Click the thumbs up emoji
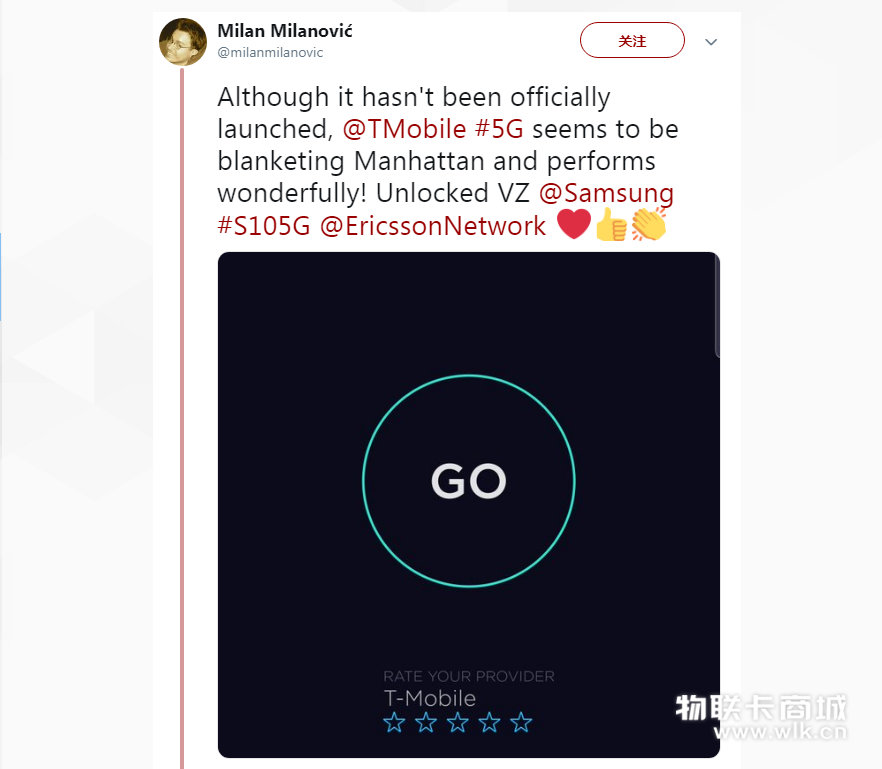 click(x=611, y=224)
